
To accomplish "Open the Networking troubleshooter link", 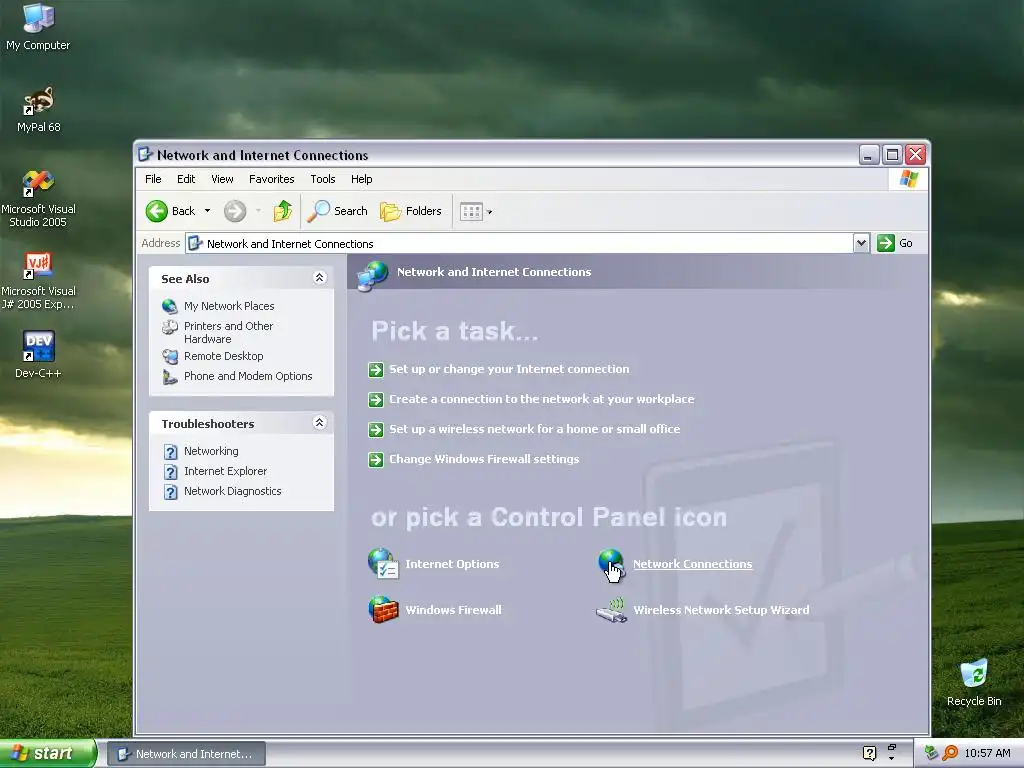I will tap(211, 451).
